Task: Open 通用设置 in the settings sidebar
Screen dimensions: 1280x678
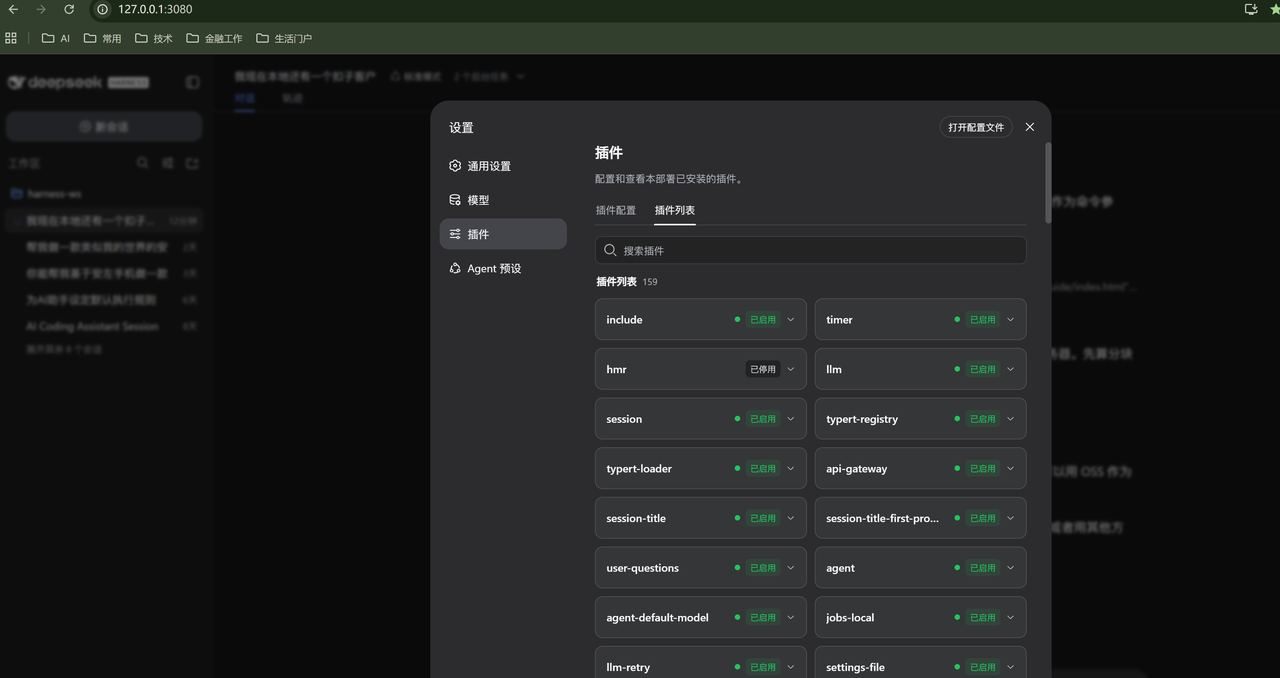Action: pyautogui.click(x=503, y=166)
